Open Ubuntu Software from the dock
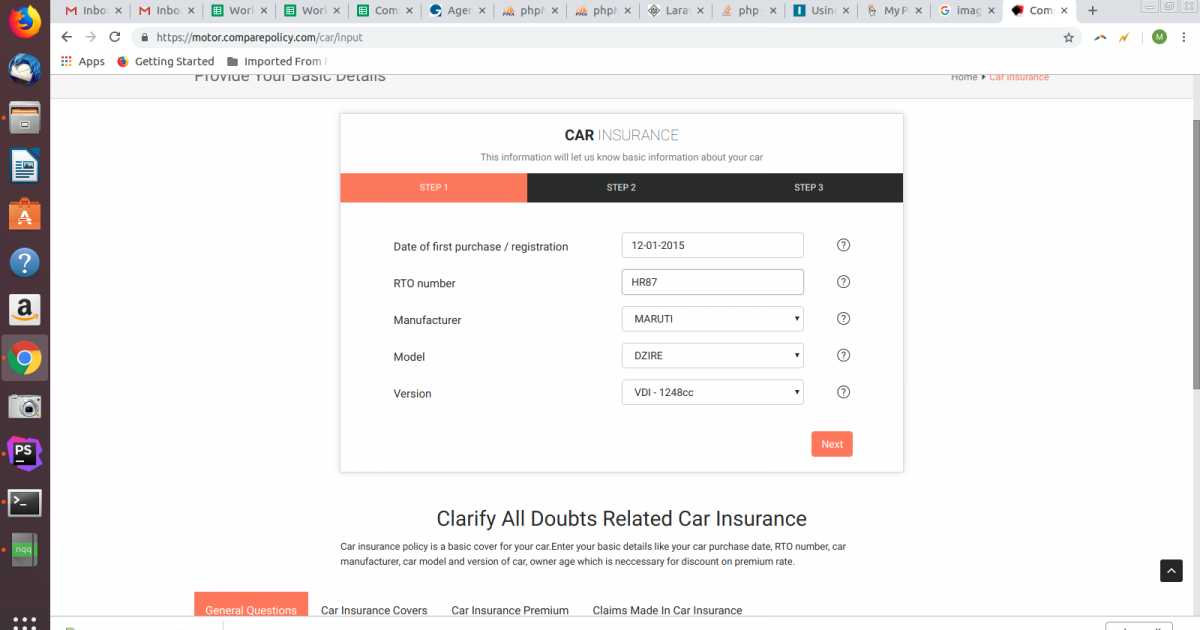 pos(24,214)
